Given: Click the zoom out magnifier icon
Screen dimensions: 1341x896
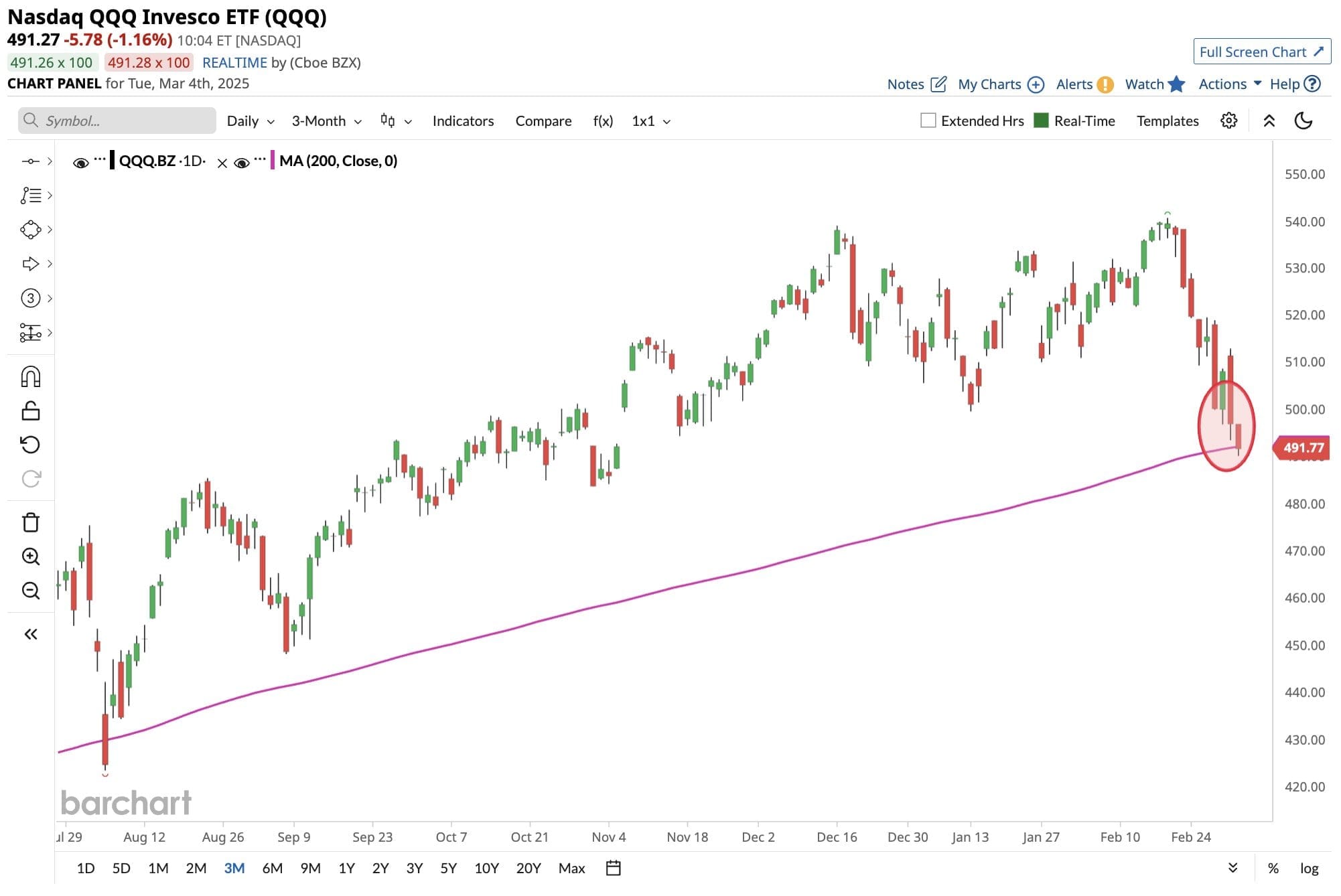Looking at the screenshot, I should click(x=31, y=591).
